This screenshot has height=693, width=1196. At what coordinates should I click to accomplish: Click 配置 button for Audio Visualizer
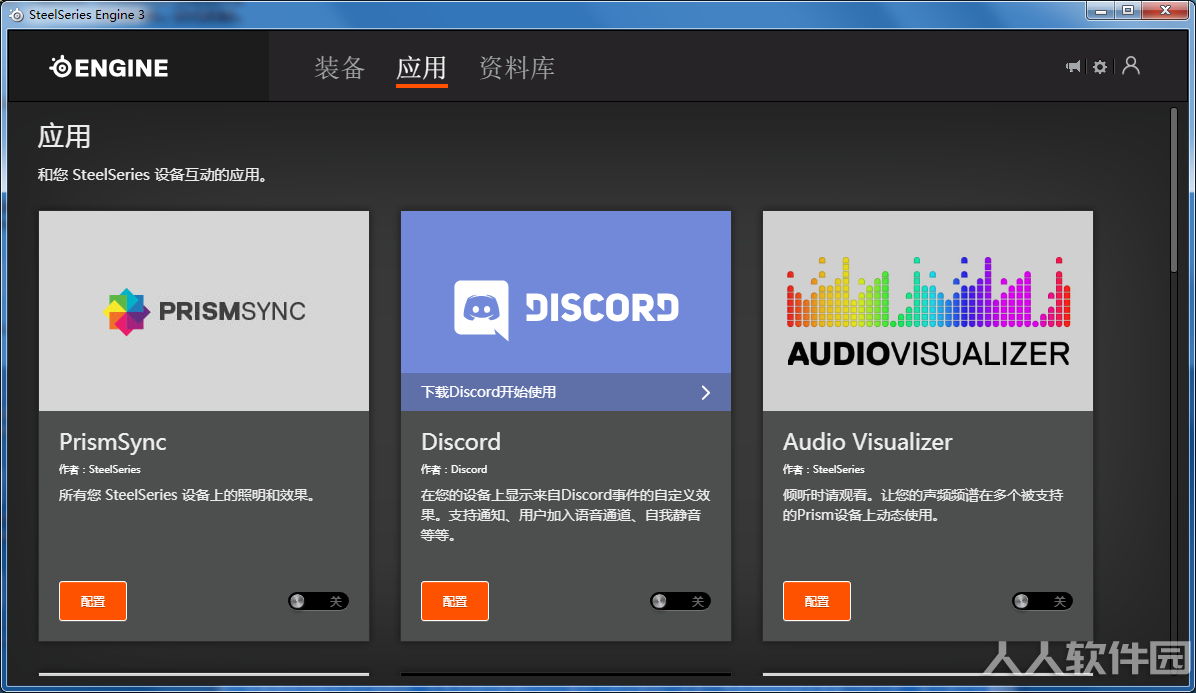[816, 601]
